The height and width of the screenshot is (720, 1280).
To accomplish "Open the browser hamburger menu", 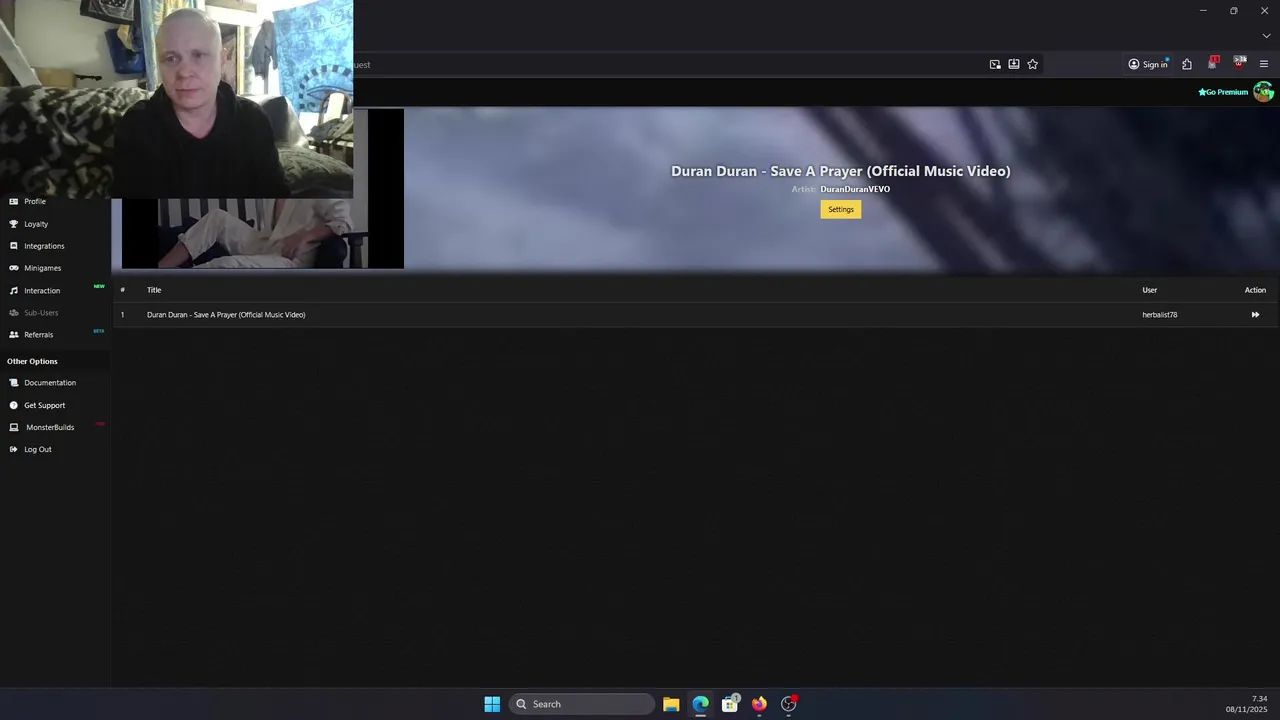I will [1264, 64].
